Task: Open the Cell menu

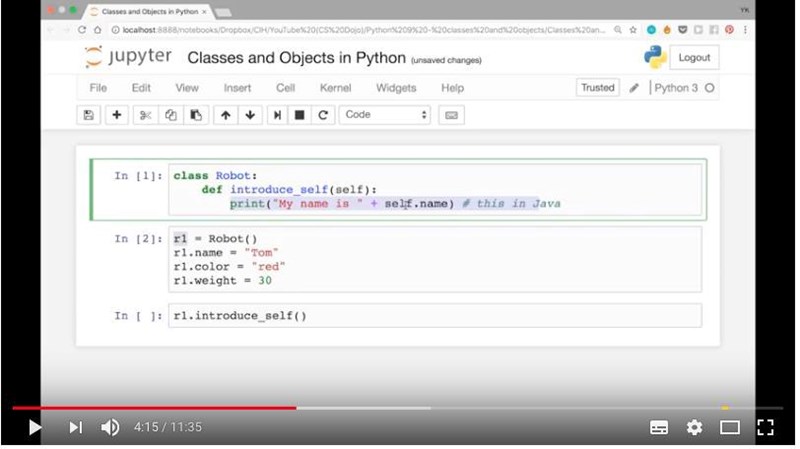Action: [x=285, y=88]
